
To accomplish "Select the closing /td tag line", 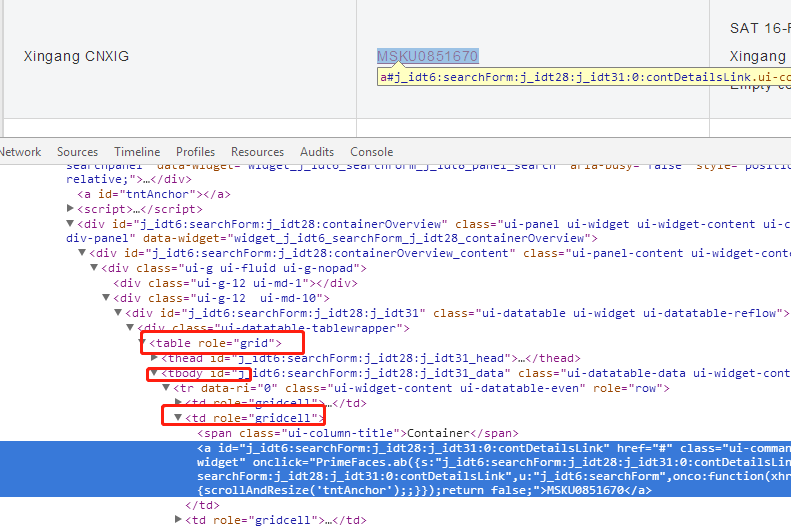I will [202, 505].
